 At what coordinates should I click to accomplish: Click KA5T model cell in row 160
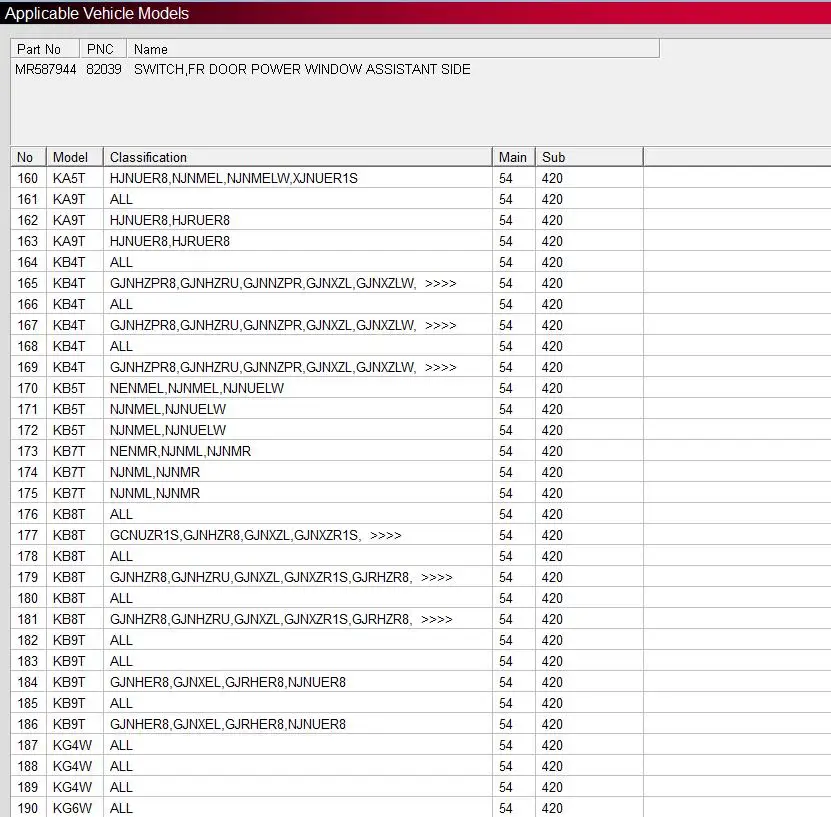click(x=69, y=179)
